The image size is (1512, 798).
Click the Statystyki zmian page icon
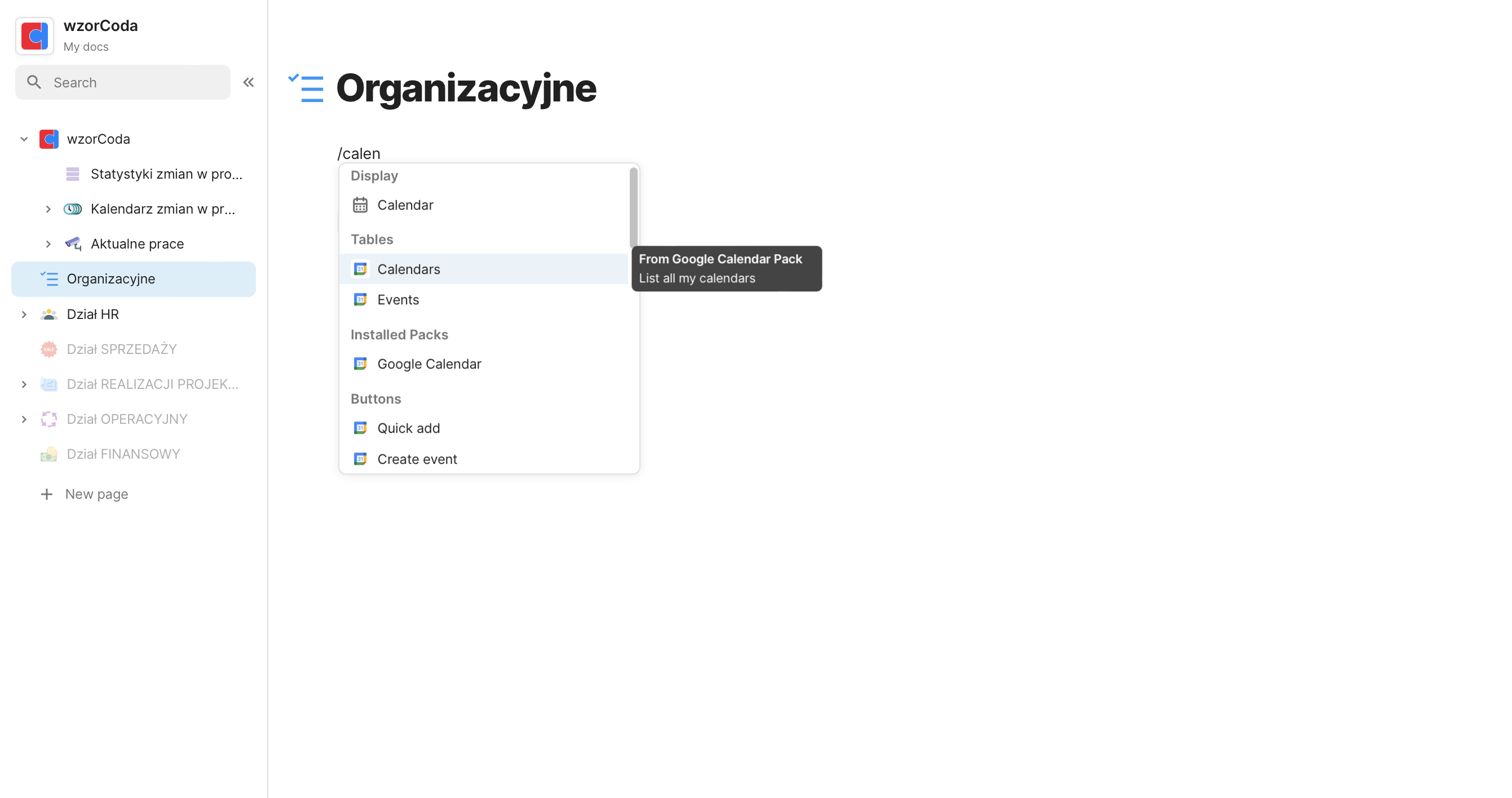(x=73, y=174)
